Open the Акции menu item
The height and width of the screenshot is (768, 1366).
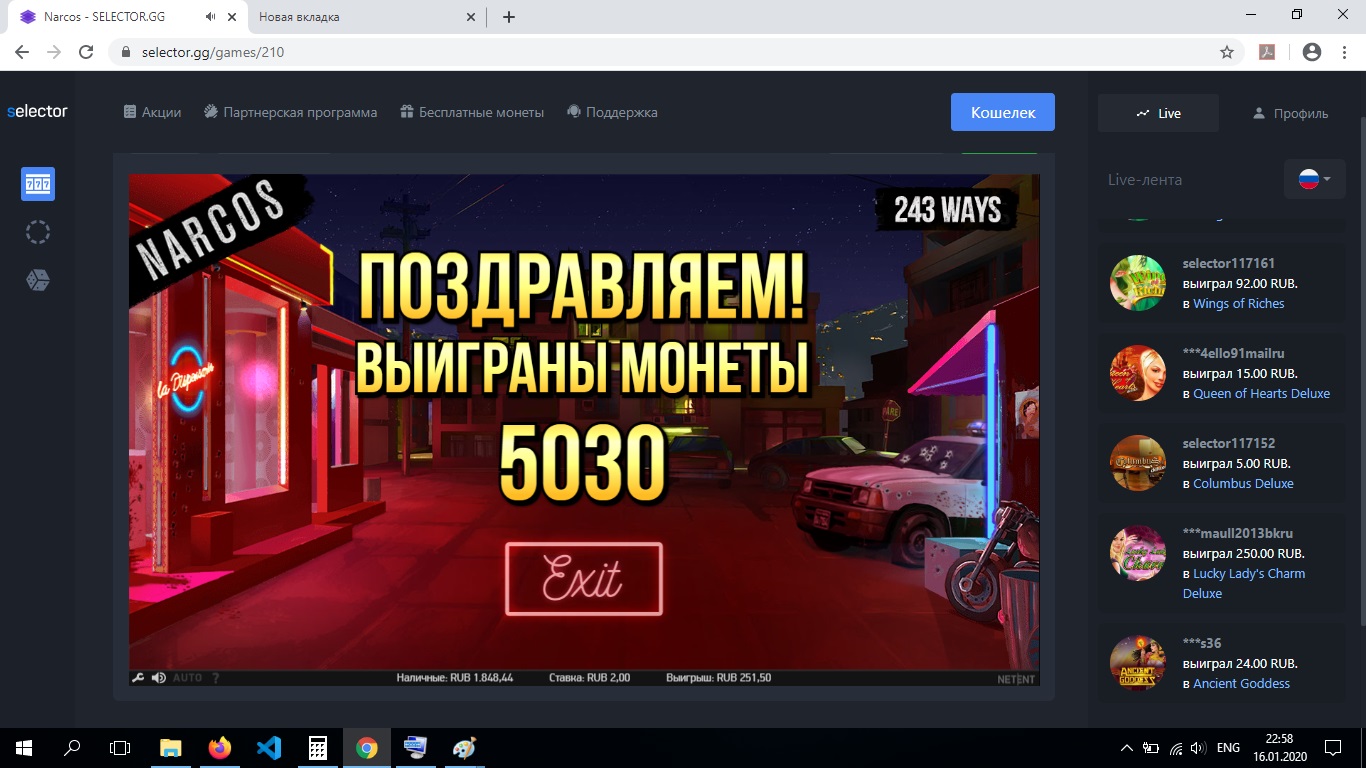[x=152, y=112]
